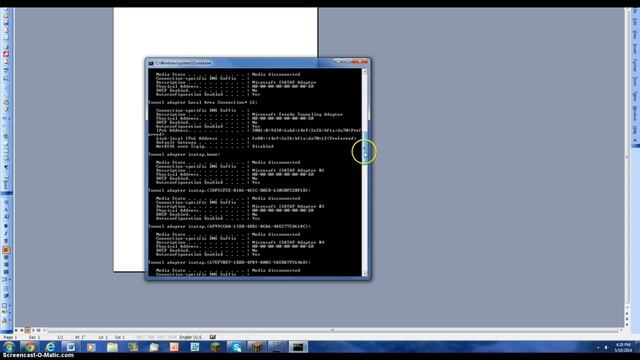Click the NetBIOS 'Disabled' value
This screenshot has width=640, height=360.
point(262,146)
